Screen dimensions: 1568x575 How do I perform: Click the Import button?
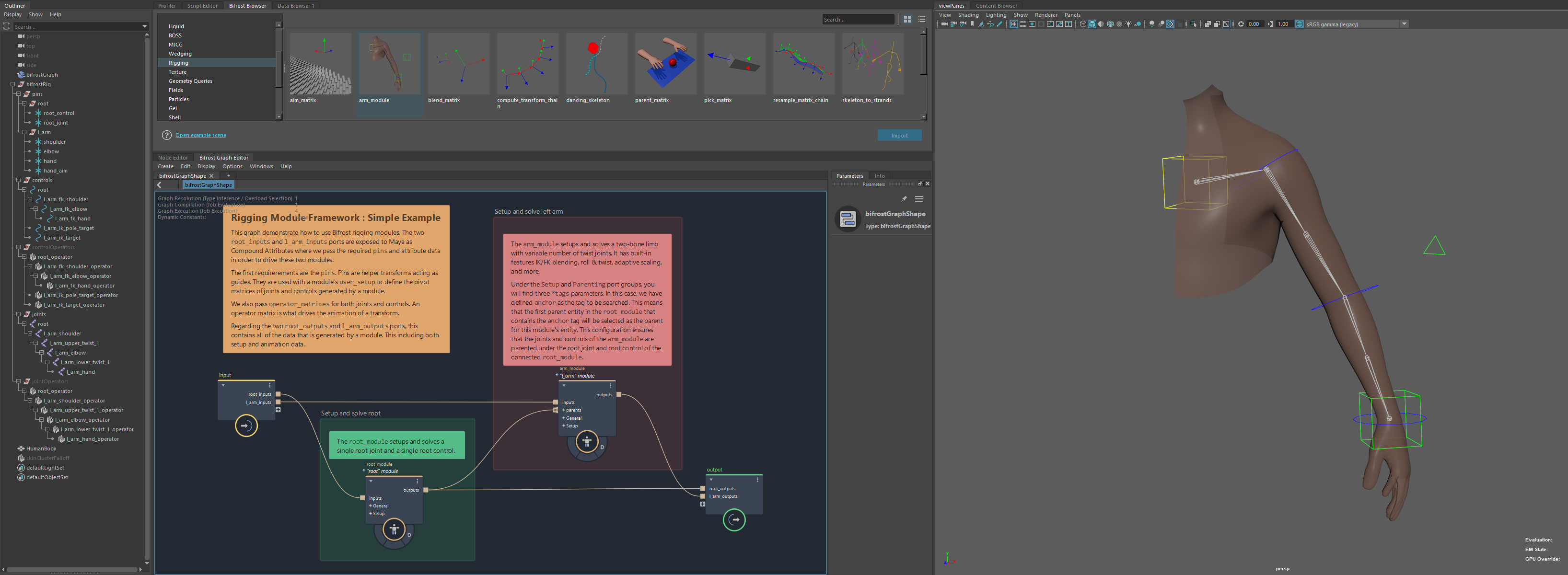pyautogui.click(x=899, y=136)
